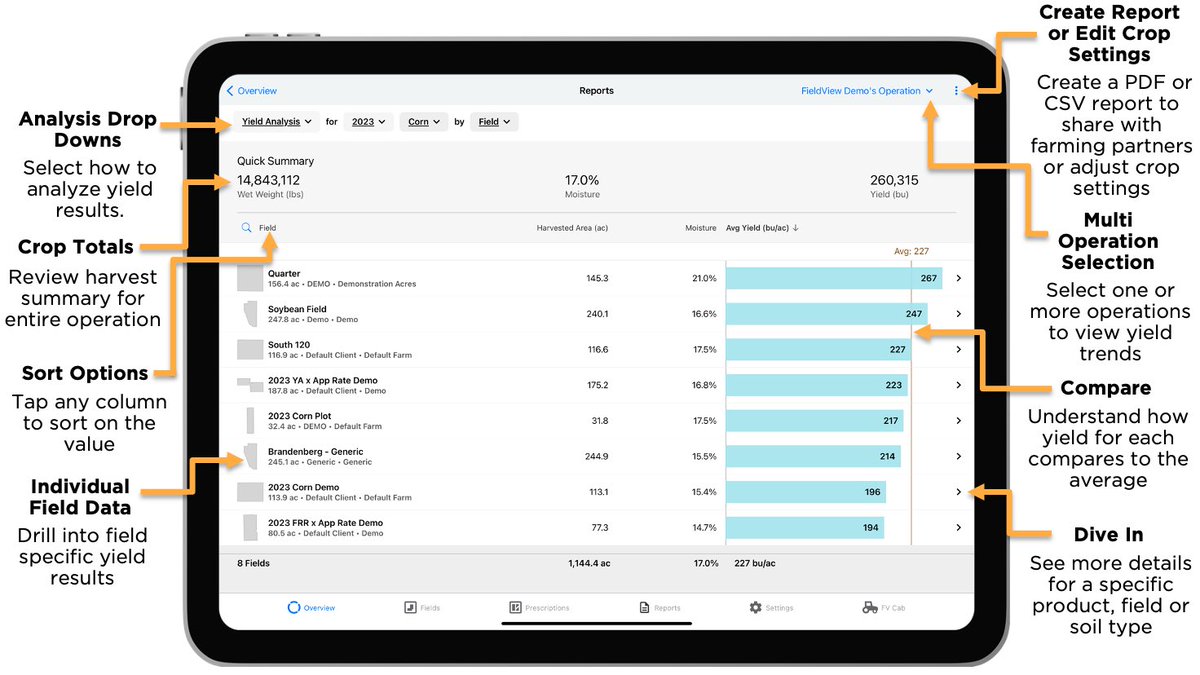Open the 'by Field' grouping dropdown

click(x=494, y=122)
